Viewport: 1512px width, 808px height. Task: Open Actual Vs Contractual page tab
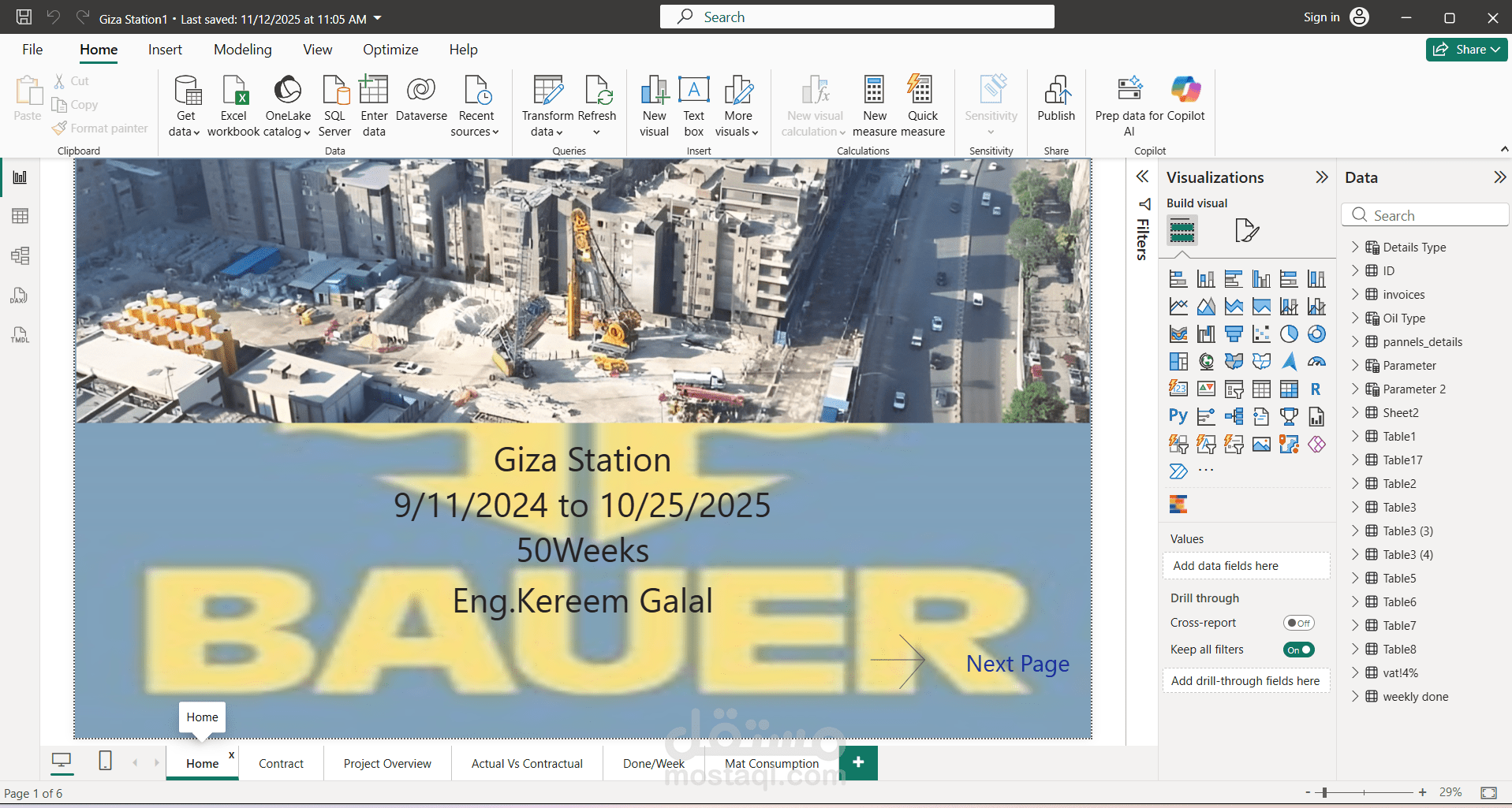(527, 763)
